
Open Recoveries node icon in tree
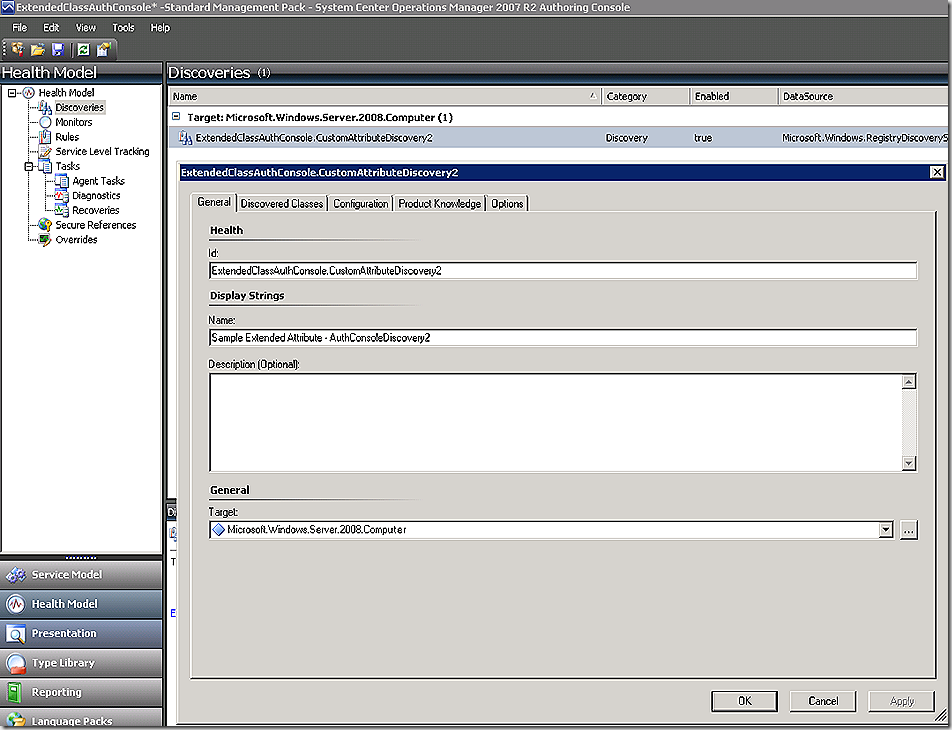[x=62, y=210]
